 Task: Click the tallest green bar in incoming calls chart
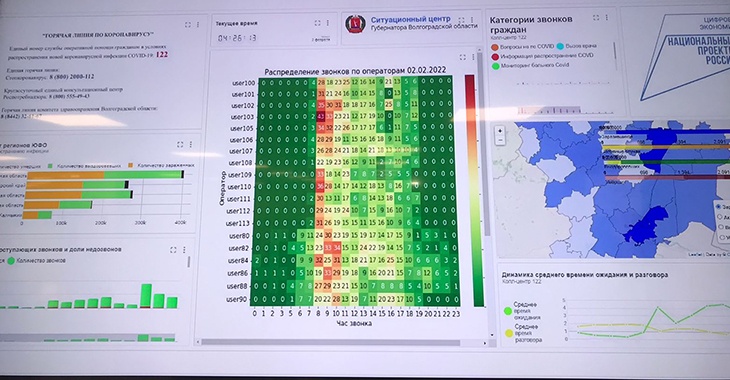click(146, 296)
